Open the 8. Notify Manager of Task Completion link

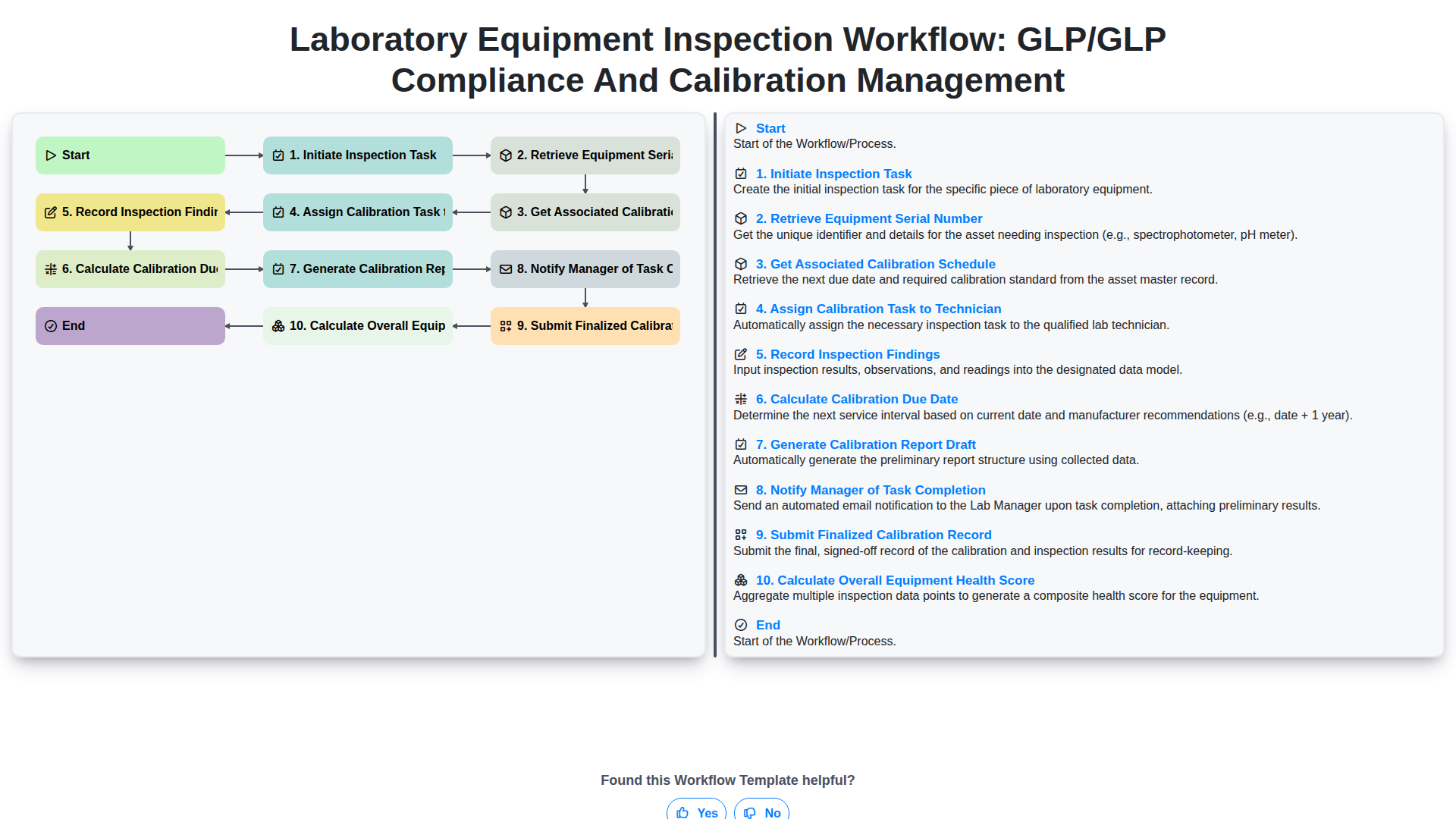click(871, 490)
